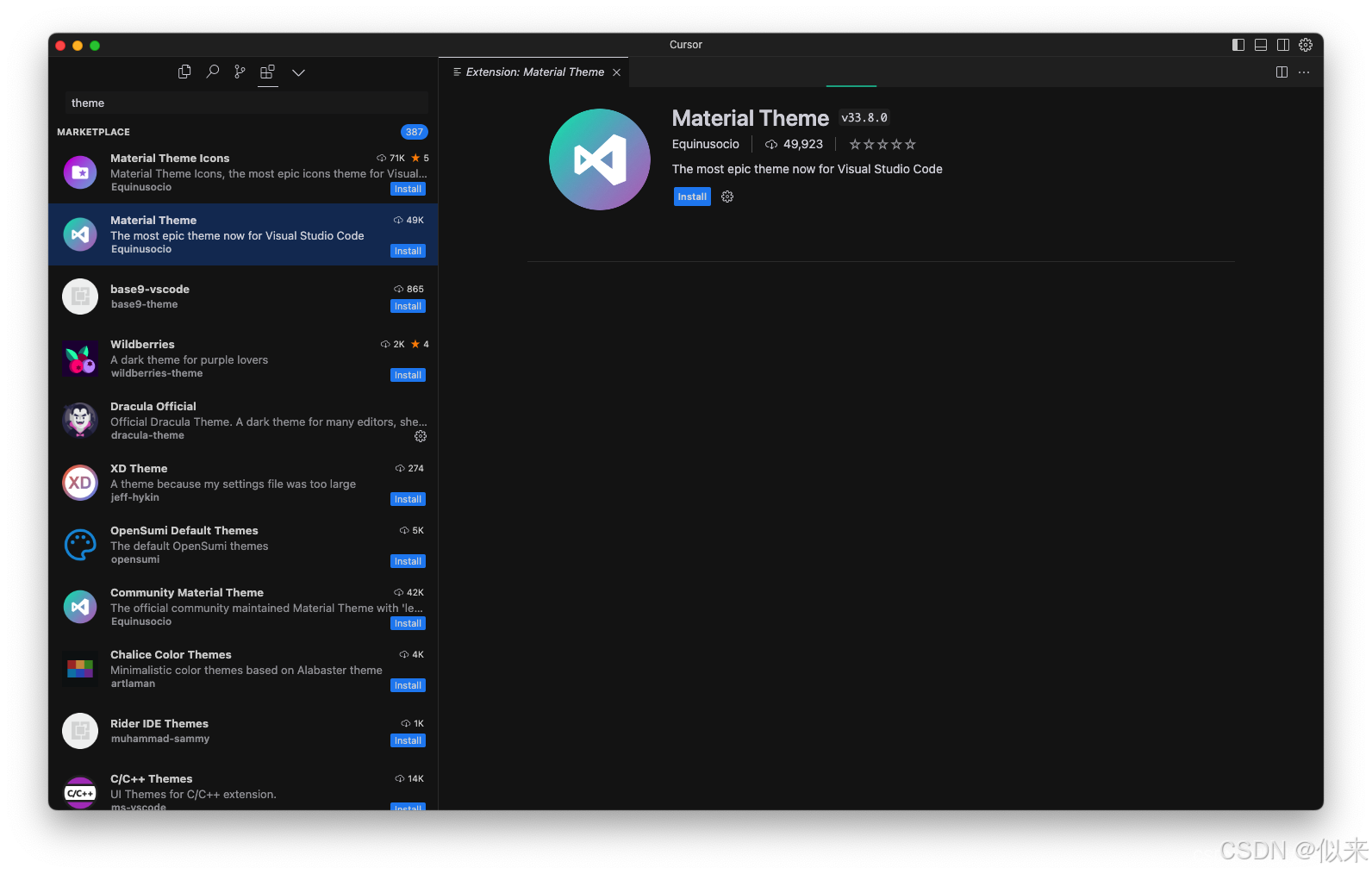The image size is (1372, 874).
Task: Select Chalice Color Themes entry
Action: point(243,669)
